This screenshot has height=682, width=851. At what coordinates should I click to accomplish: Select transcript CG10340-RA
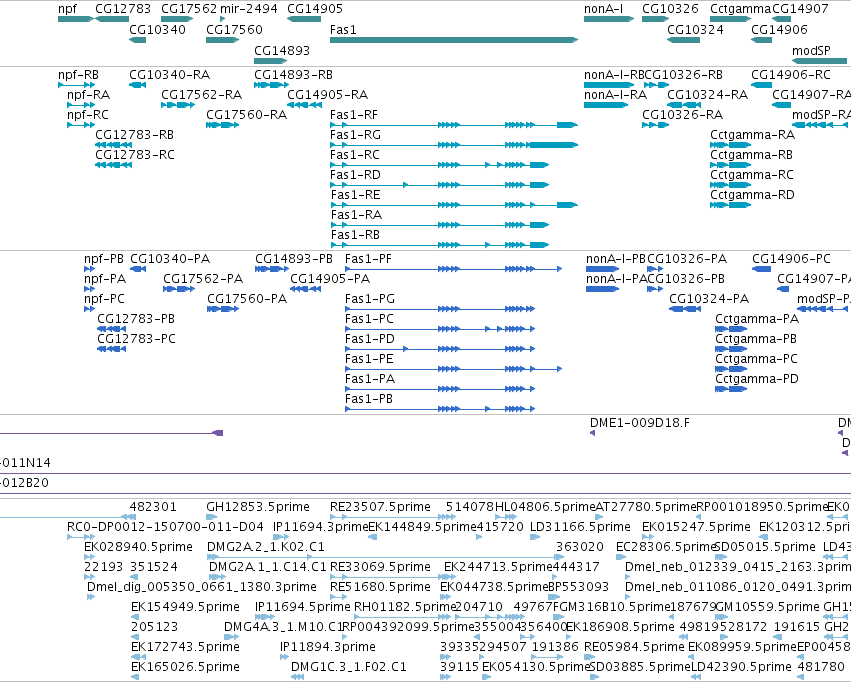tap(137, 85)
